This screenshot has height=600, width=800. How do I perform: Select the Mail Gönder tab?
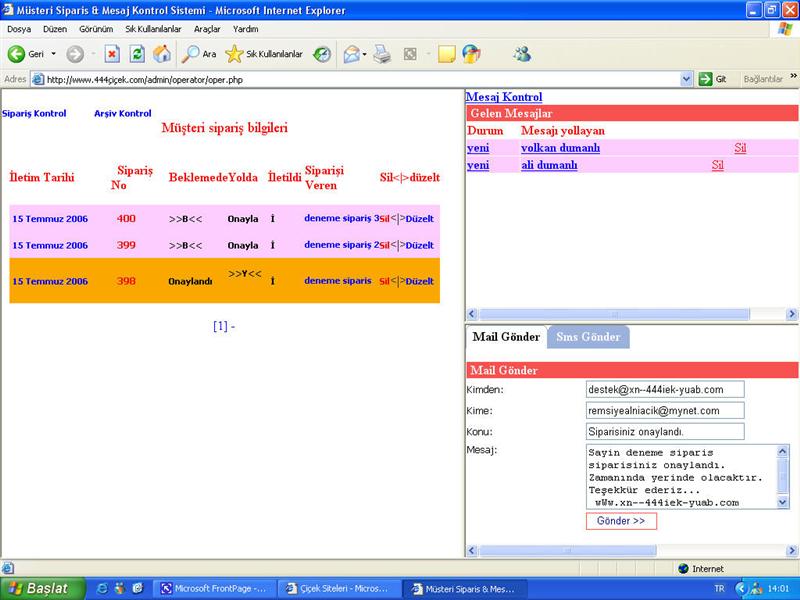[x=506, y=337]
